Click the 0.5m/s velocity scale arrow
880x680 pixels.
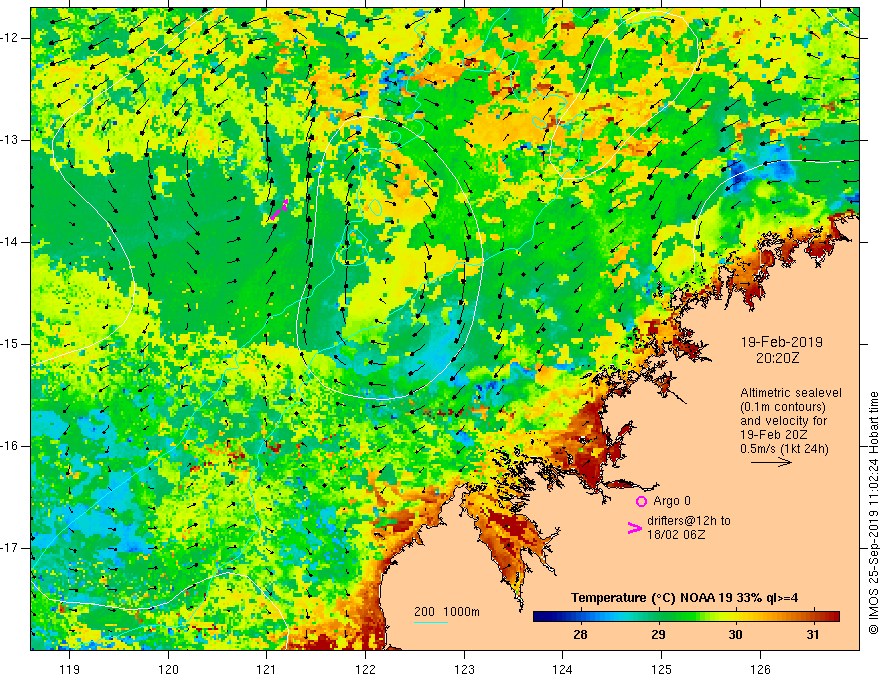(x=771, y=462)
